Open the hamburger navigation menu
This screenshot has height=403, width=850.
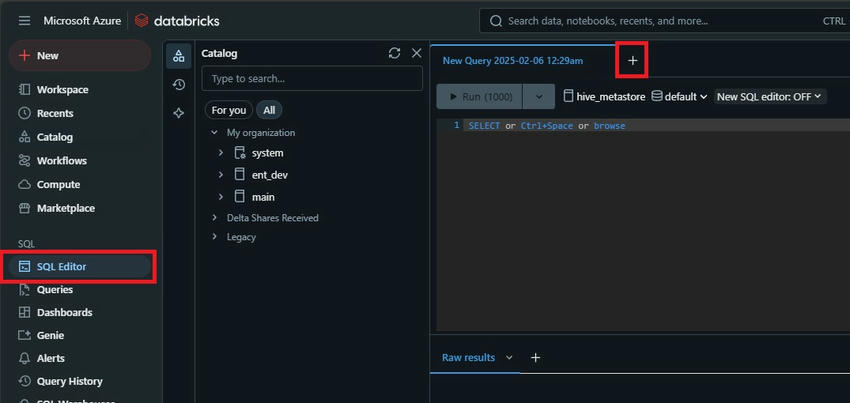pos(24,21)
